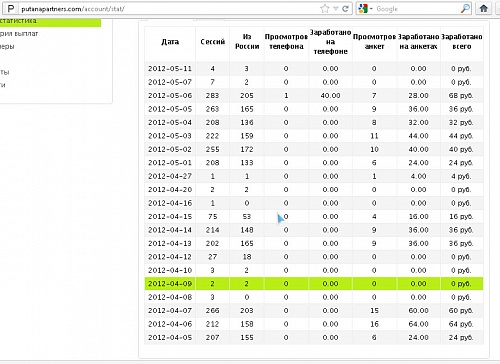Click the Из России value 205
The height and width of the screenshot is (364, 500).
click(x=247, y=96)
